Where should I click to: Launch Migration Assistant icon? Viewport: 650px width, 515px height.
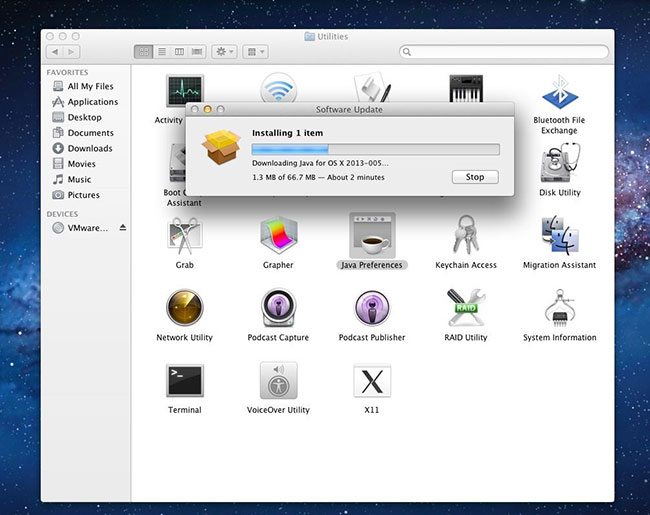[560, 235]
